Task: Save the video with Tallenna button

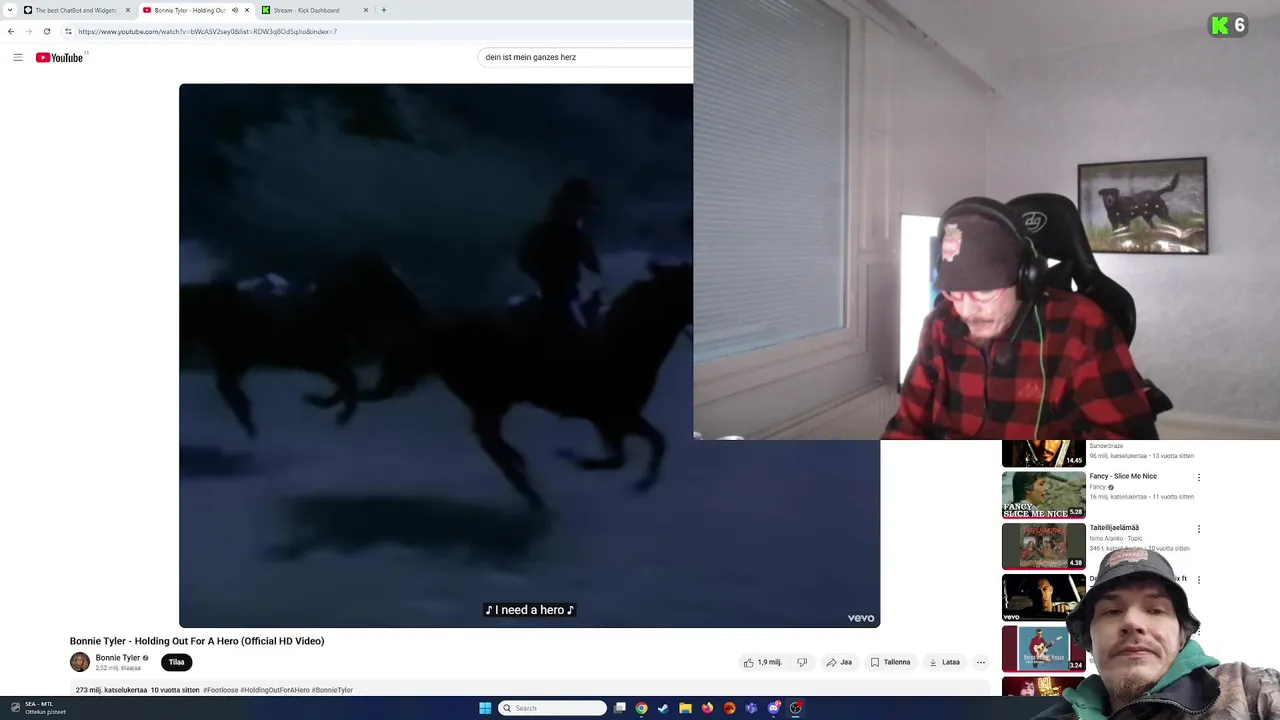Action: (890, 662)
